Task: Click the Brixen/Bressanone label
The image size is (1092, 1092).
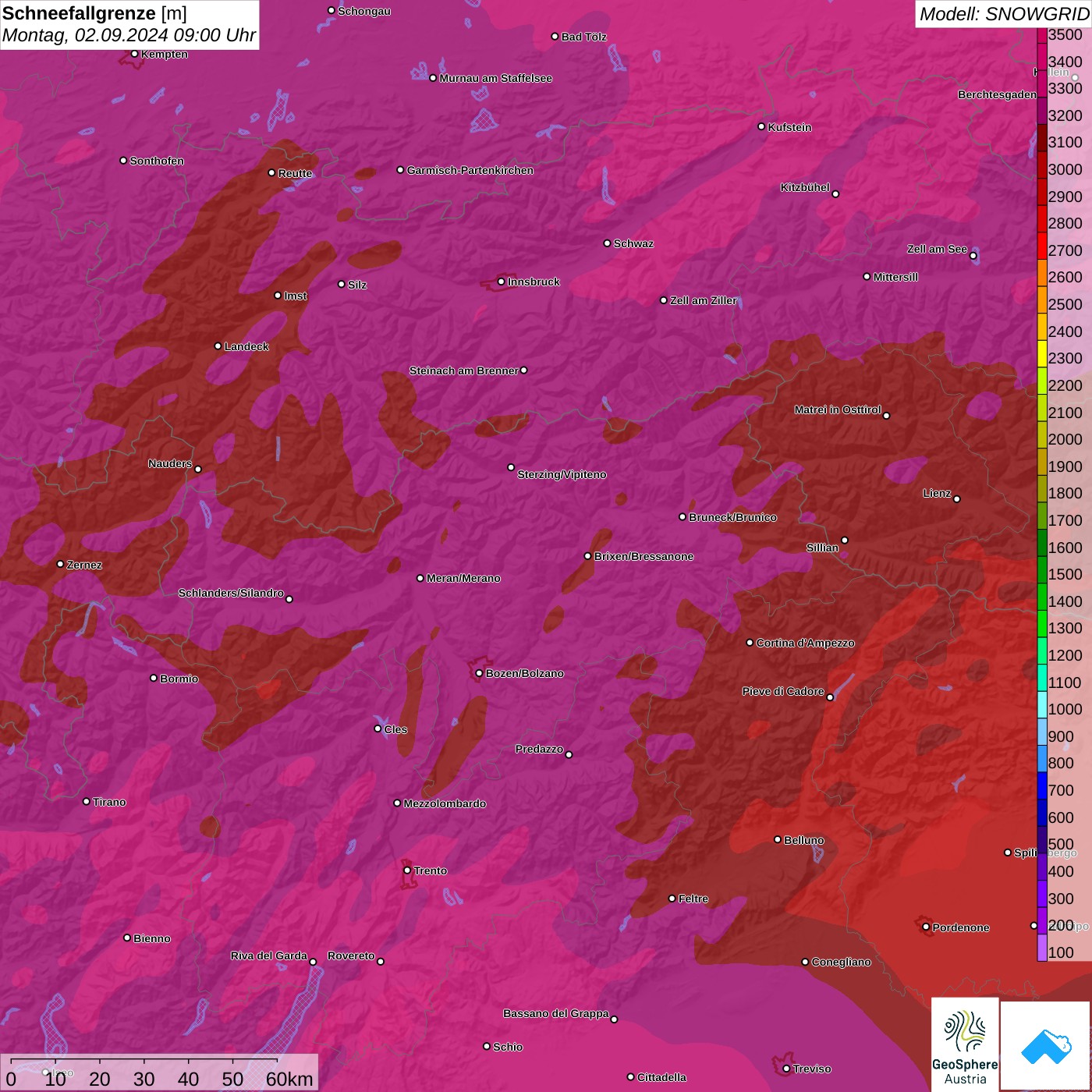Action: click(644, 556)
